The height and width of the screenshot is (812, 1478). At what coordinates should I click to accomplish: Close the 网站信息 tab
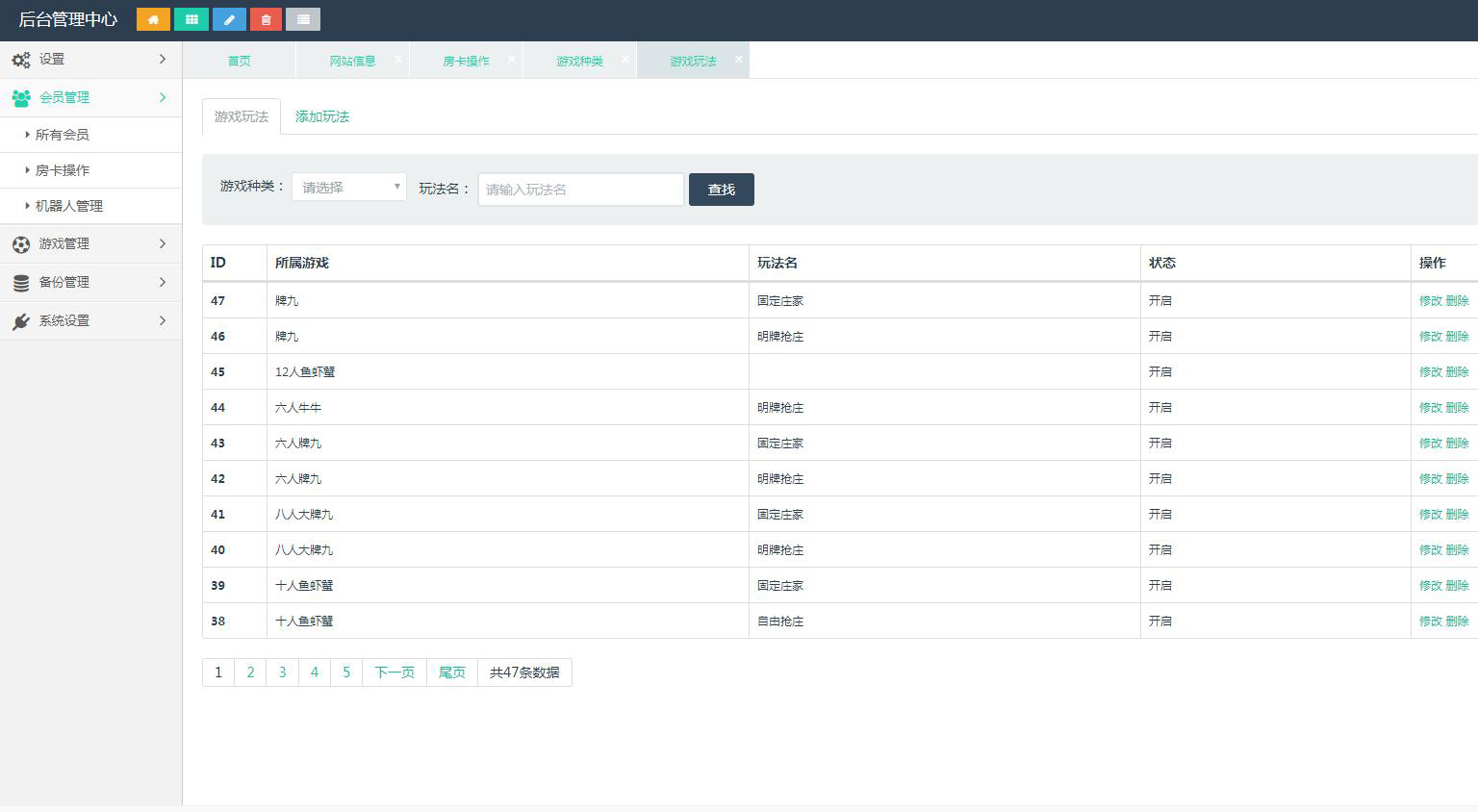398,59
